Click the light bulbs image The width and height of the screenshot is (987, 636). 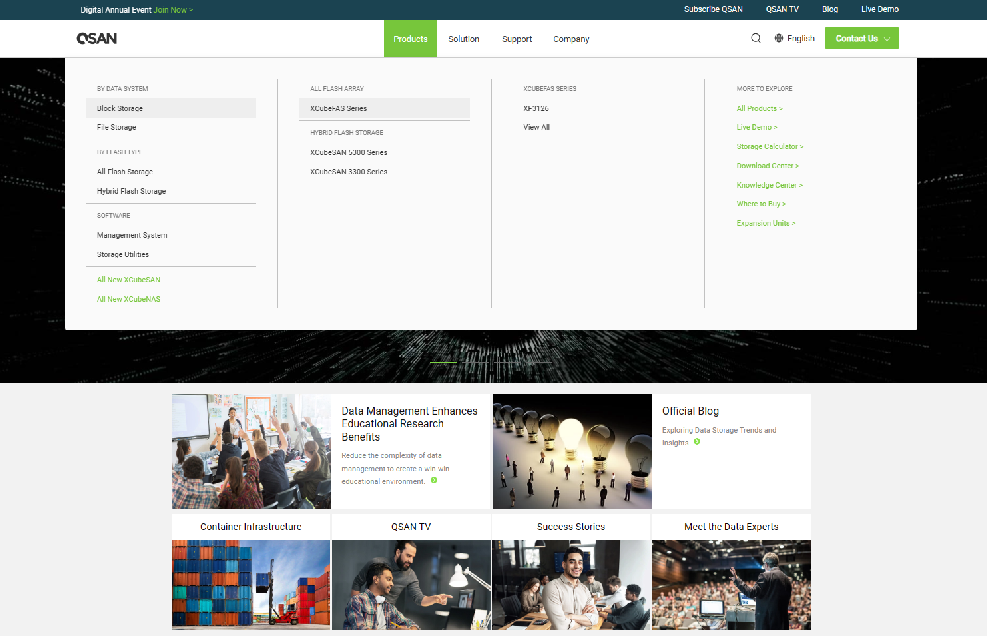click(572, 451)
